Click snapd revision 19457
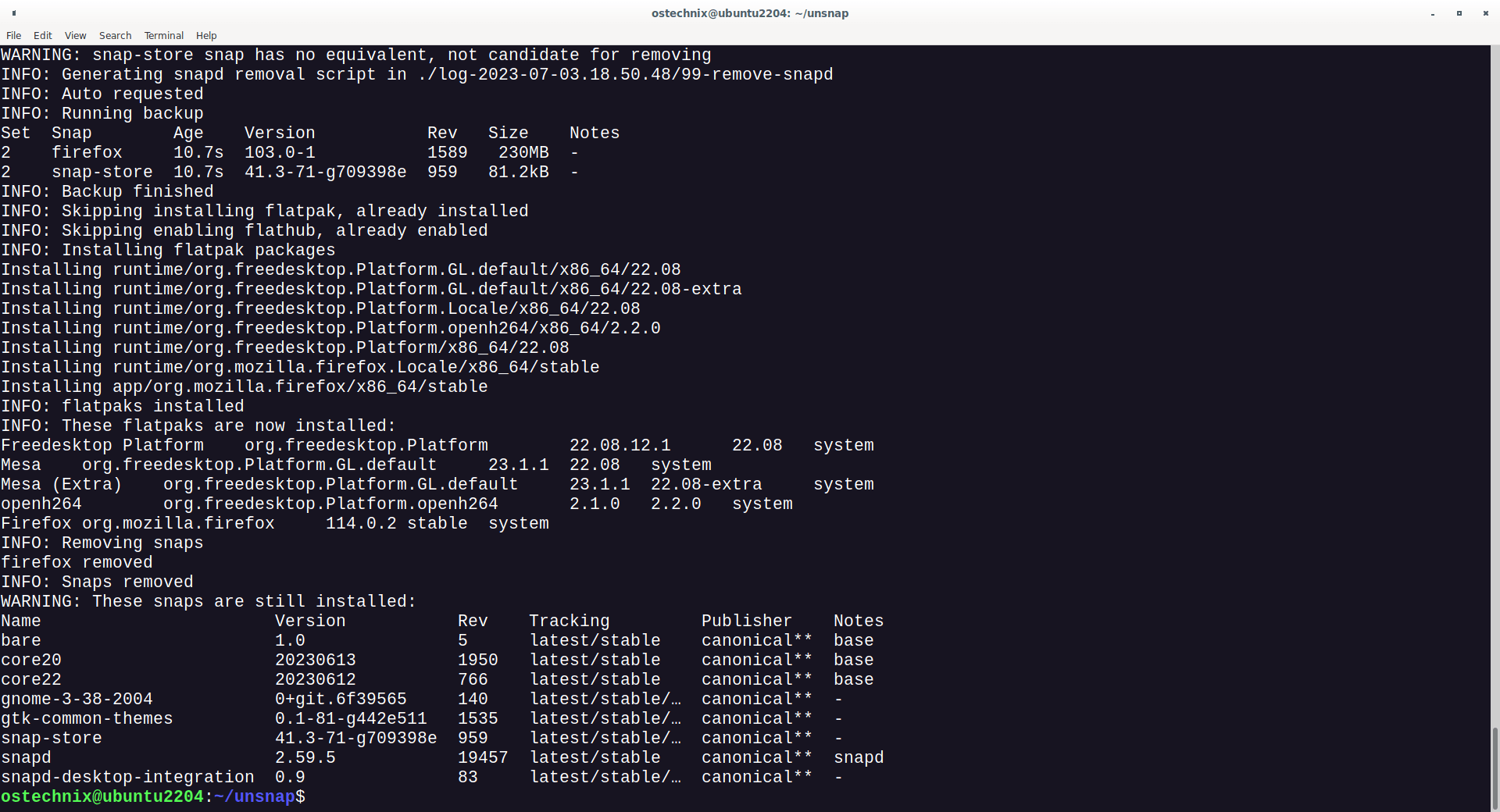Image resolution: width=1500 pixels, height=812 pixels. 483,757
